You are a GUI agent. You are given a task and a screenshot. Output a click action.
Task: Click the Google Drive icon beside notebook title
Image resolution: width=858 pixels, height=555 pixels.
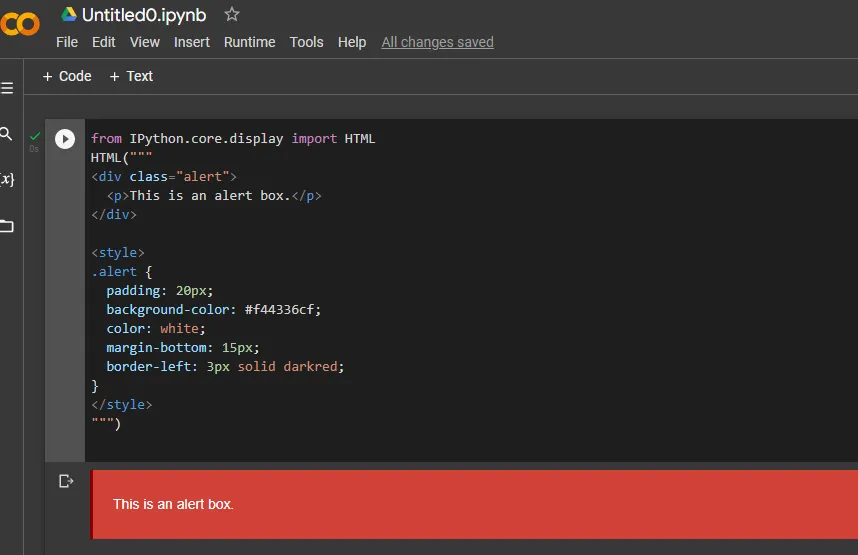[x=69, y=14]
